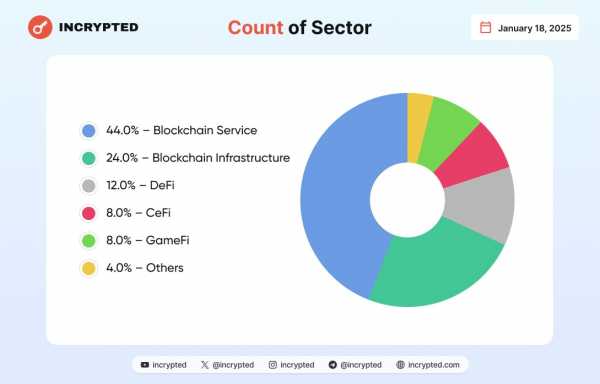
Task: Click the YouTube icon in the footer
Action: 145,365
